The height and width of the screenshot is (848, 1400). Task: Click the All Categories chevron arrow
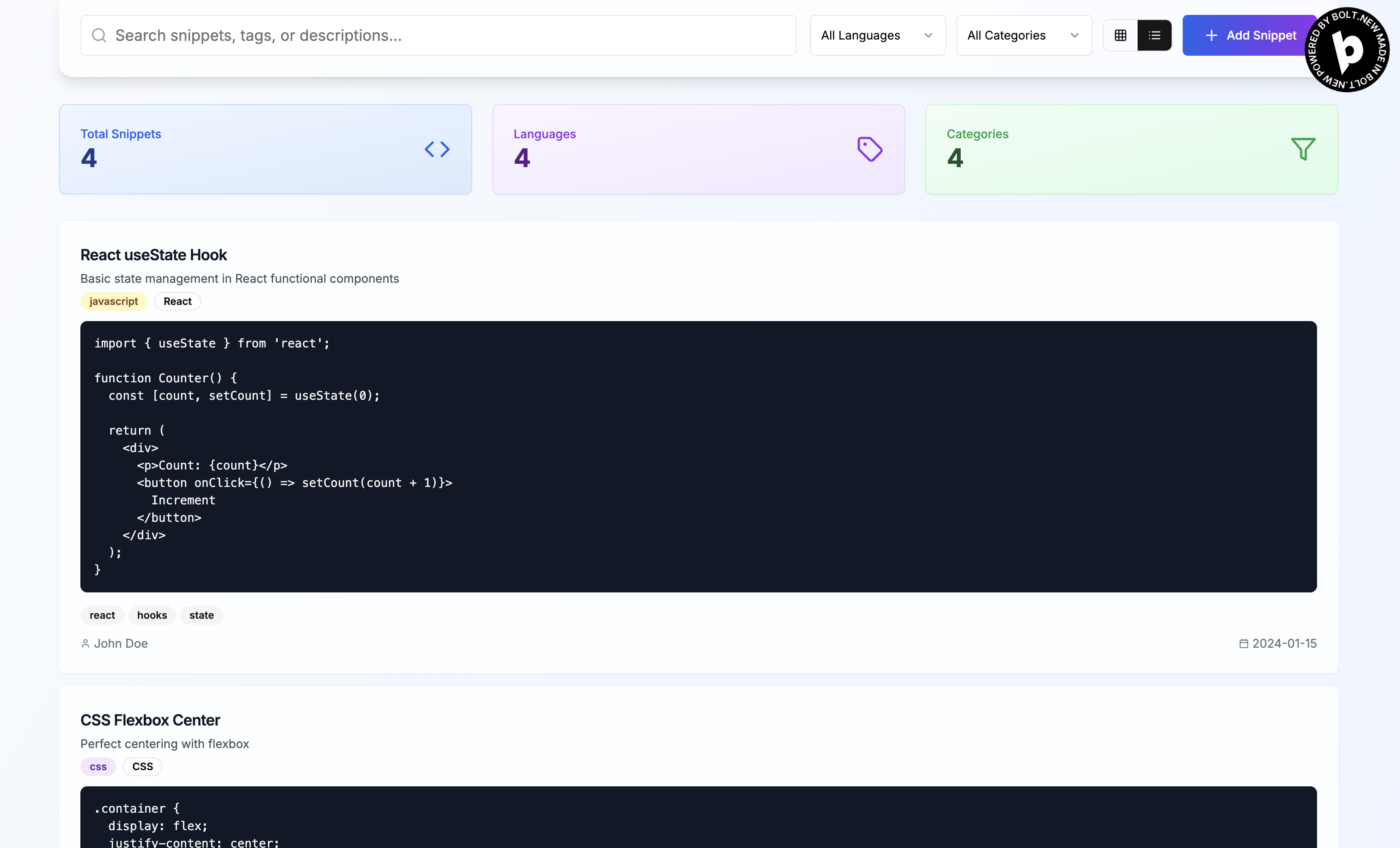(x=1074, y=35)
